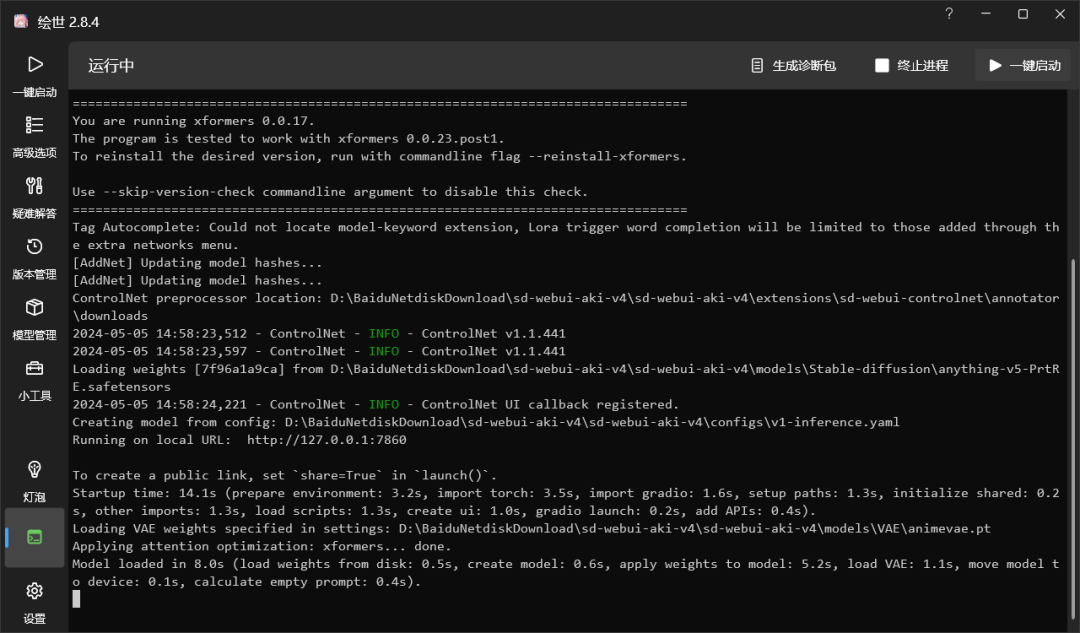Click the 灯泡 lightbulb icon
Screen dimensions: 1080x633
(35, 470)
